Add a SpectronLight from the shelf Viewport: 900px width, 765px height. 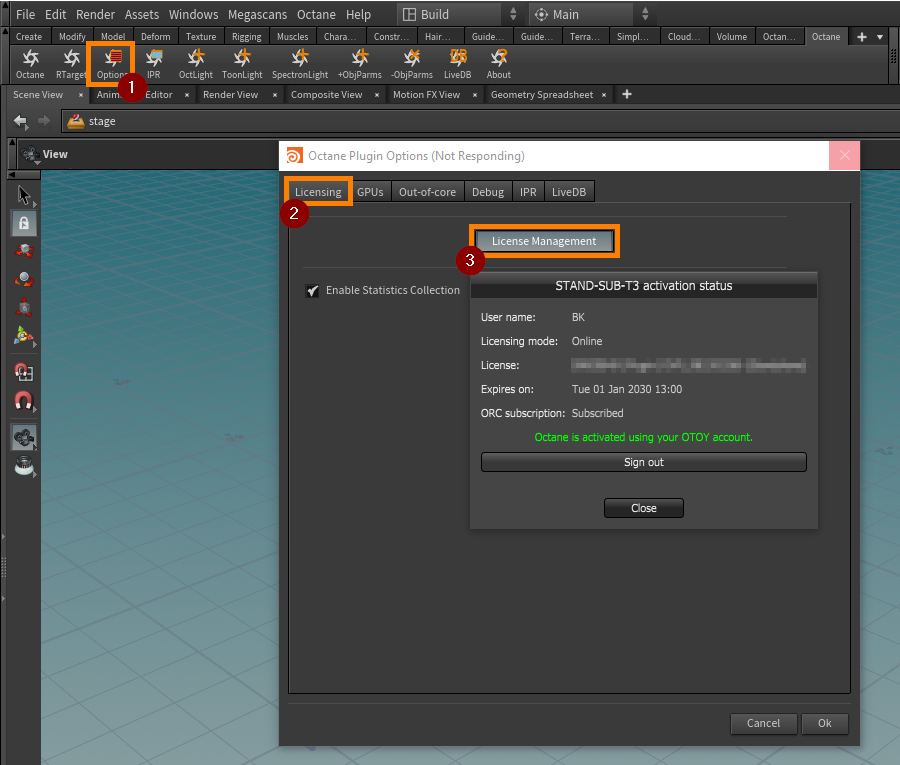[x=300, y=63]
